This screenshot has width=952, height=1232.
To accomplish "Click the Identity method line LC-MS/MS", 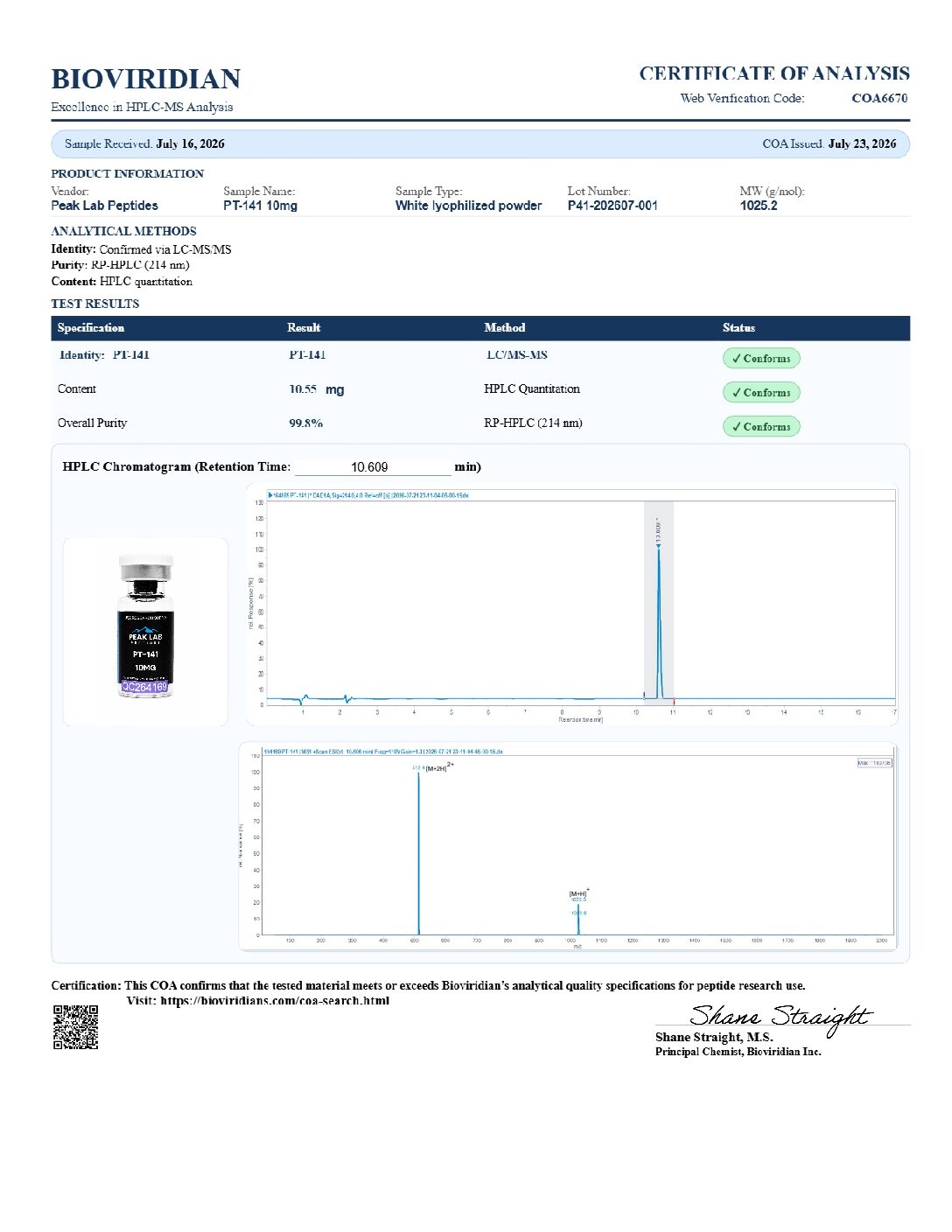I will click(x=141, y=249).
